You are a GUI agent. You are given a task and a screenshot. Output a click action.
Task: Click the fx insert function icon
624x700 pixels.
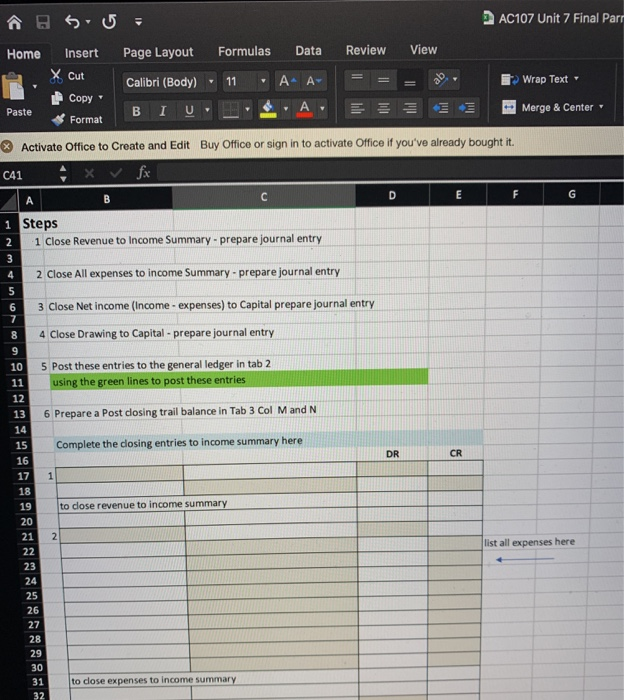(x=143, y=172)
